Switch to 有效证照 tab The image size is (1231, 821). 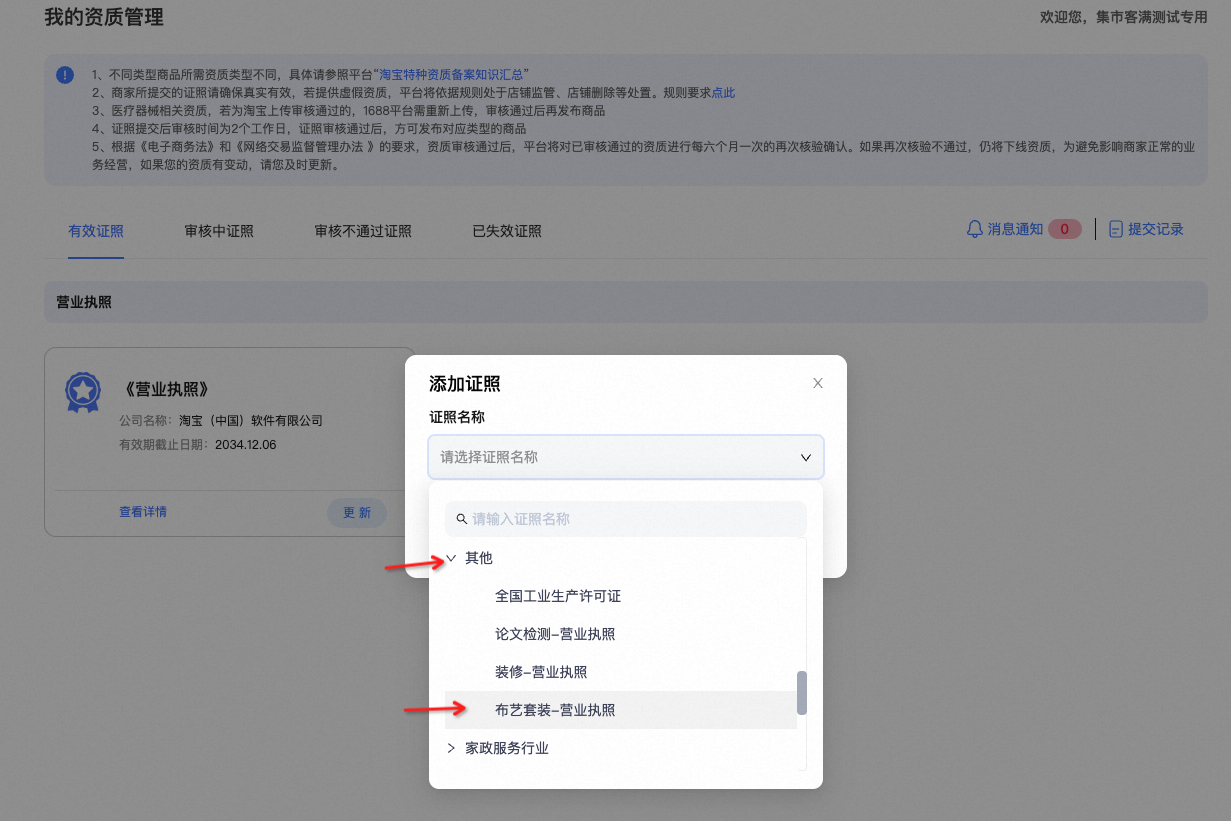pos(96,231)
